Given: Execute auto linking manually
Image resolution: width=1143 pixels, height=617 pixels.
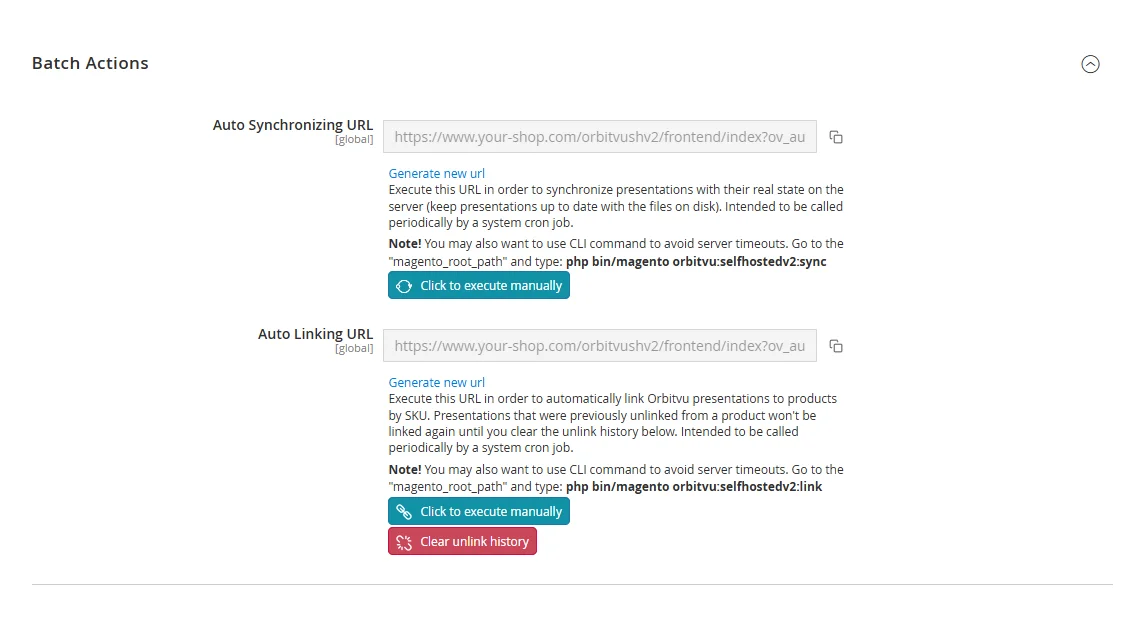Looking at the screenshot, I should [479, 511].
